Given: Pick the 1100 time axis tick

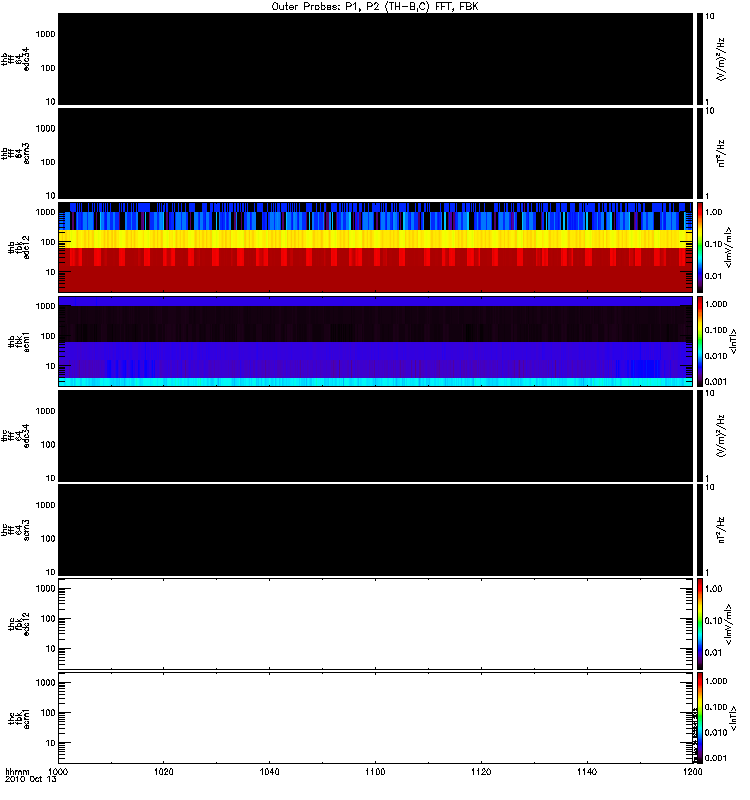Looking at the screenshot, I should point(375,773).
